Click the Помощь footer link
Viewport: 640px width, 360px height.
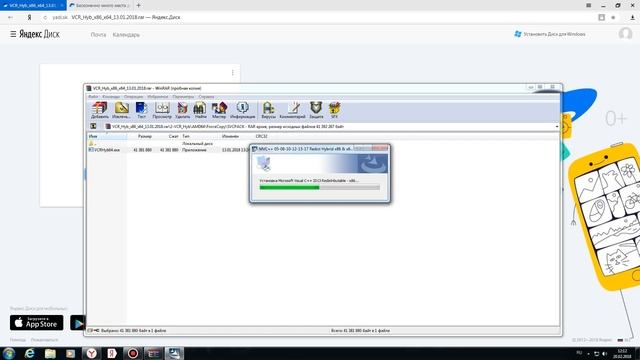(x=18, y=340)
